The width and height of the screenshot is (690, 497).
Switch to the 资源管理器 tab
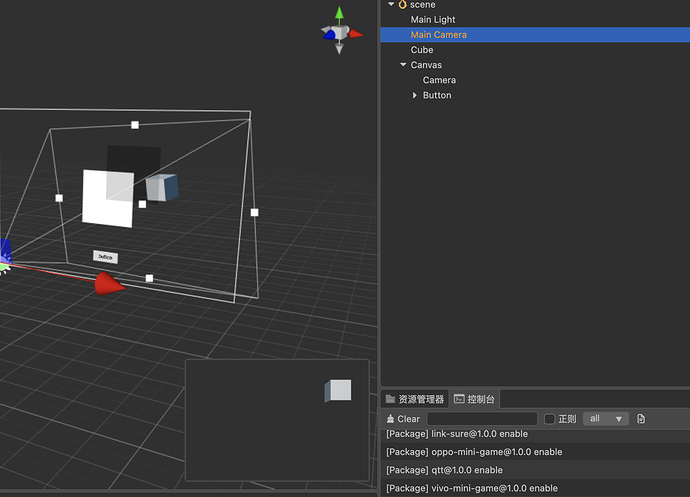point(415,399)
